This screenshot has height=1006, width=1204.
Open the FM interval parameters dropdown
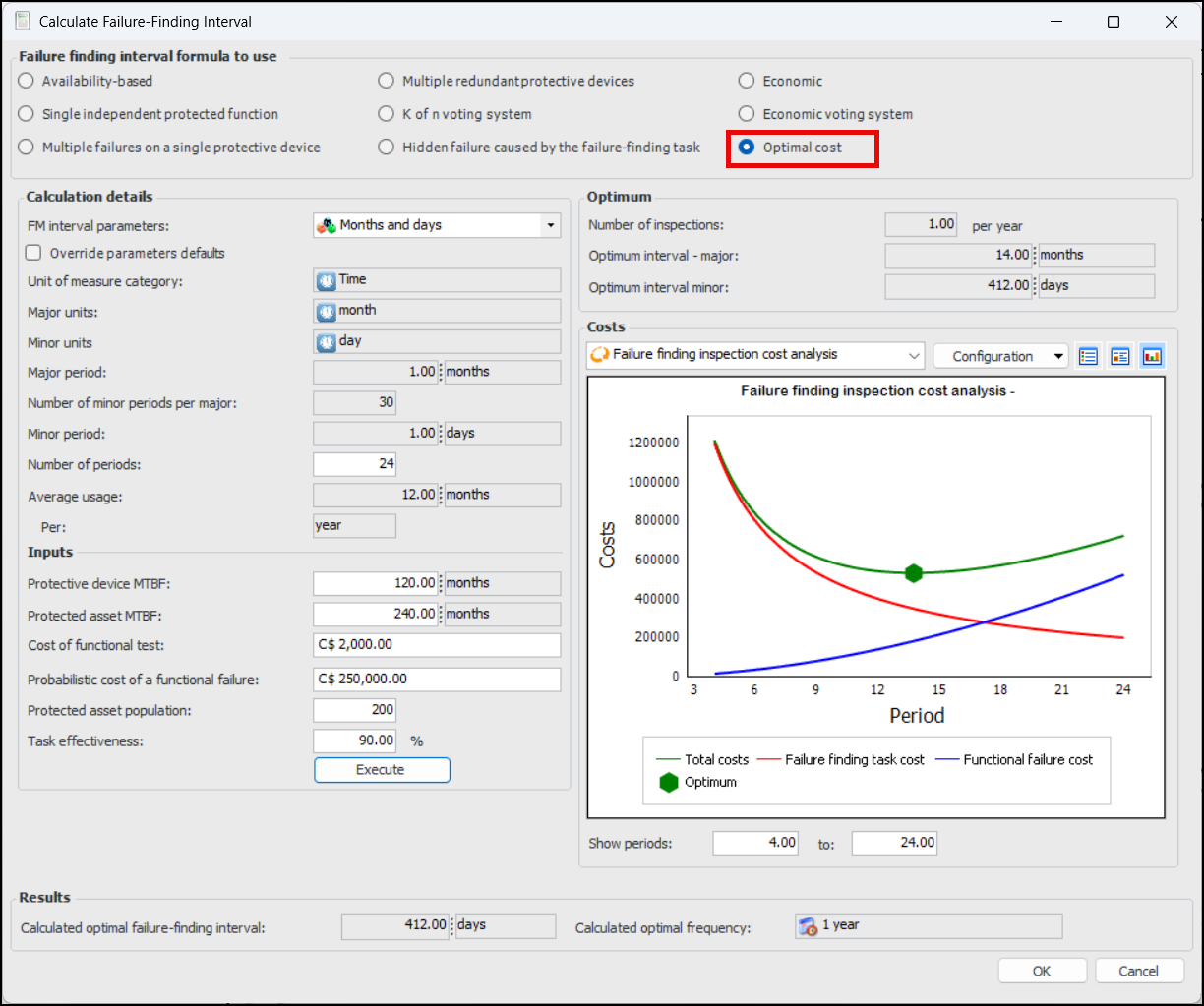(x=549, y=226)
